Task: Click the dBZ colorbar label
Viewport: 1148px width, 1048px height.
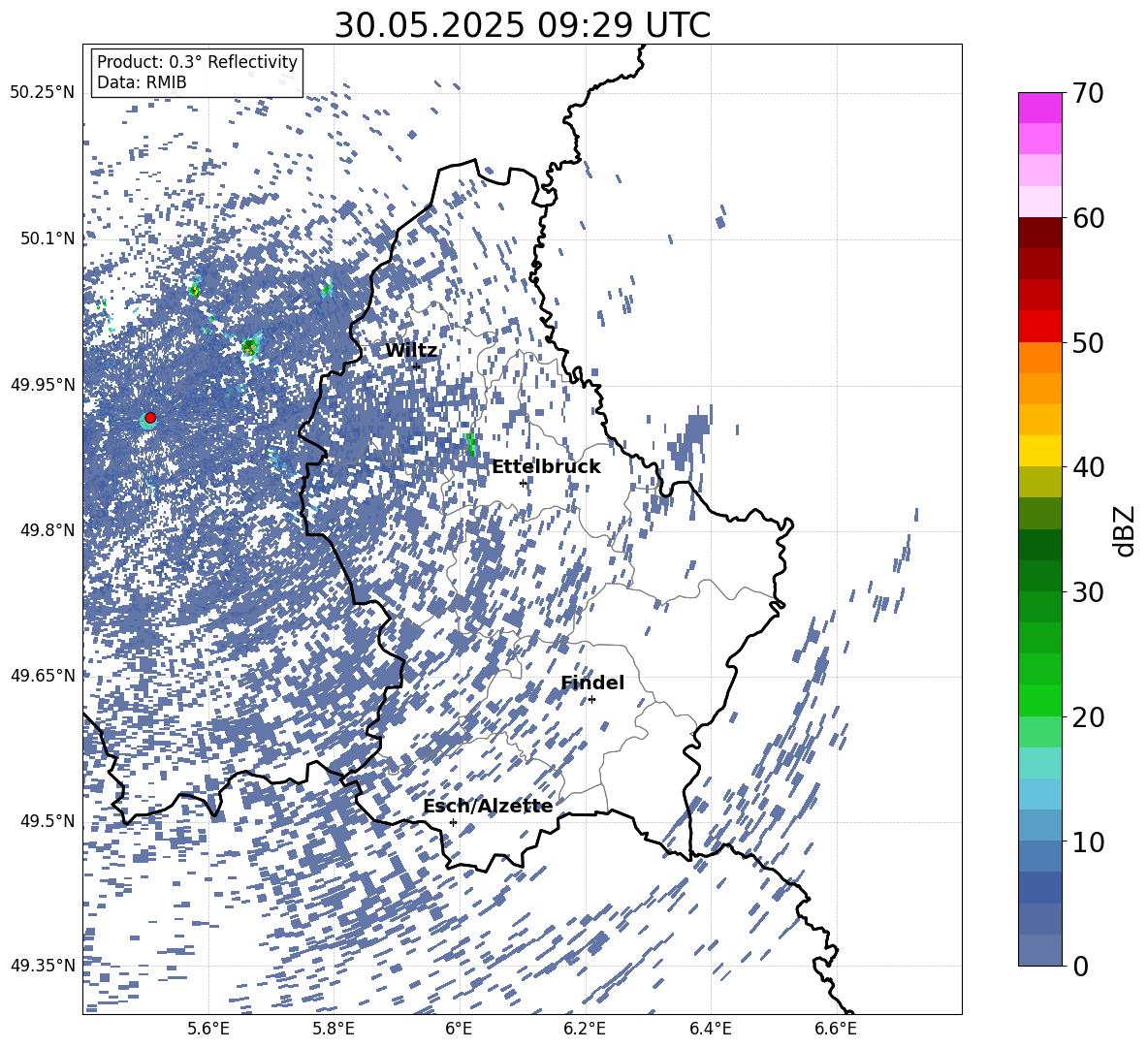Action: coord(1126,530)
